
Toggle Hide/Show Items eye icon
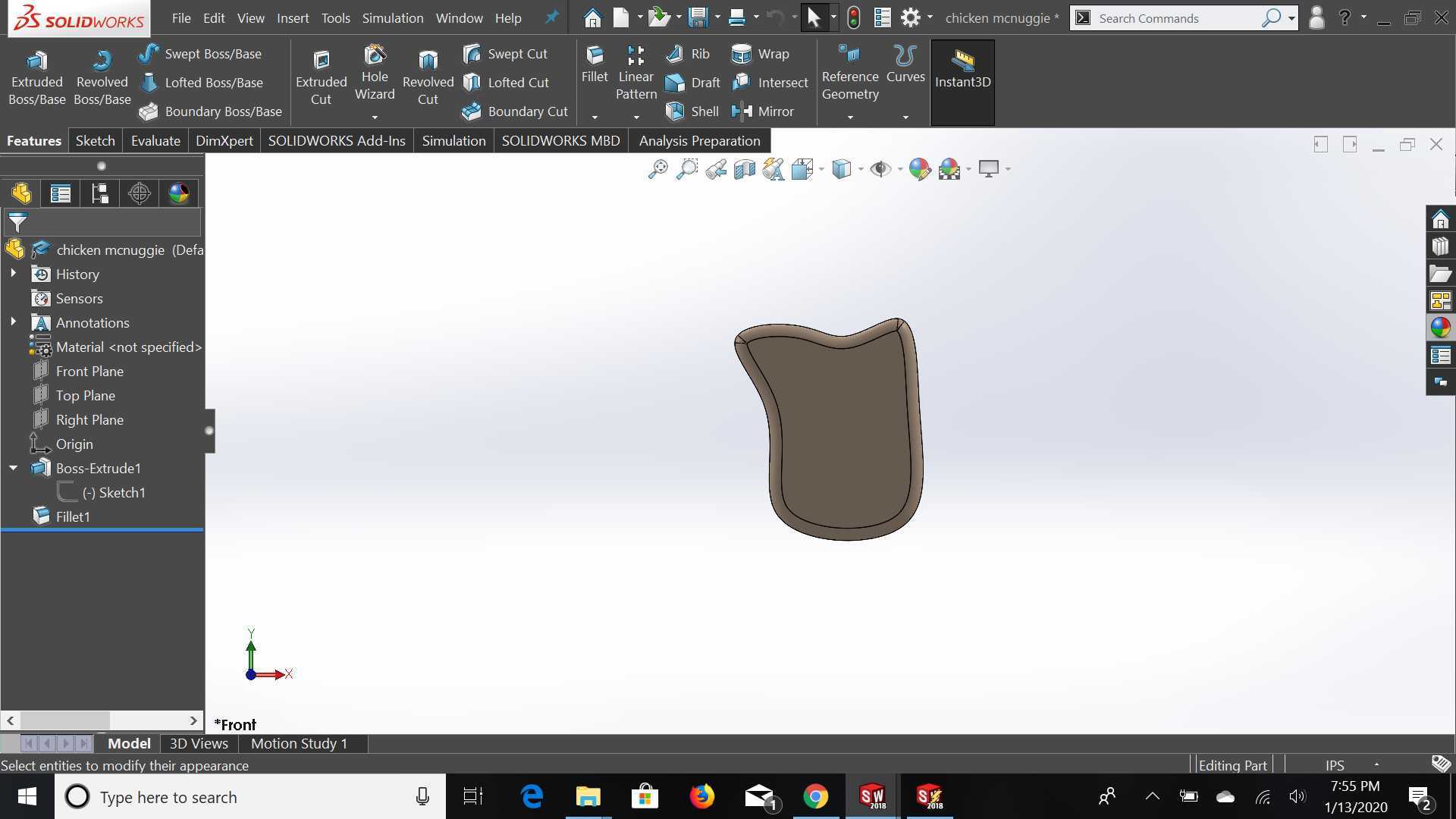880,169
